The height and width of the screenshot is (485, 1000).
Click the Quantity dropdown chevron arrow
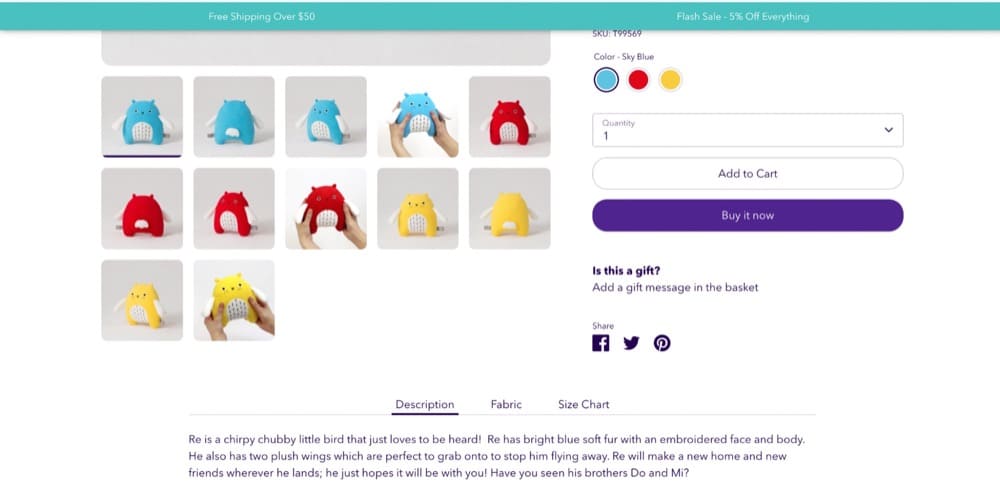[888, 130]
